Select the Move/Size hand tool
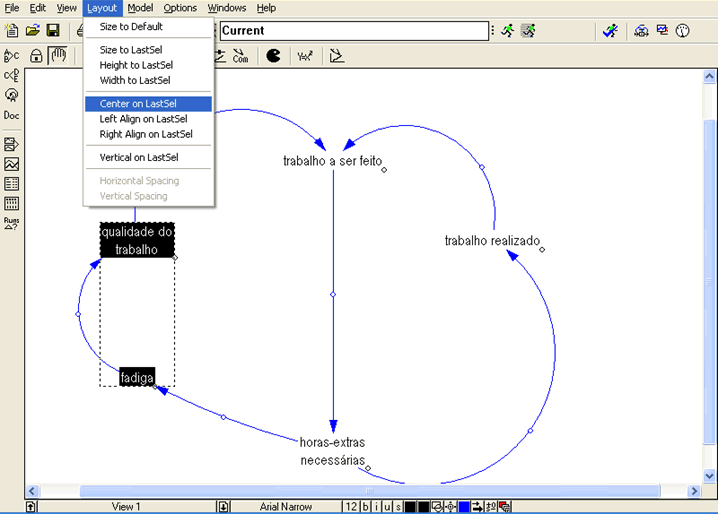 coord(58,56)
